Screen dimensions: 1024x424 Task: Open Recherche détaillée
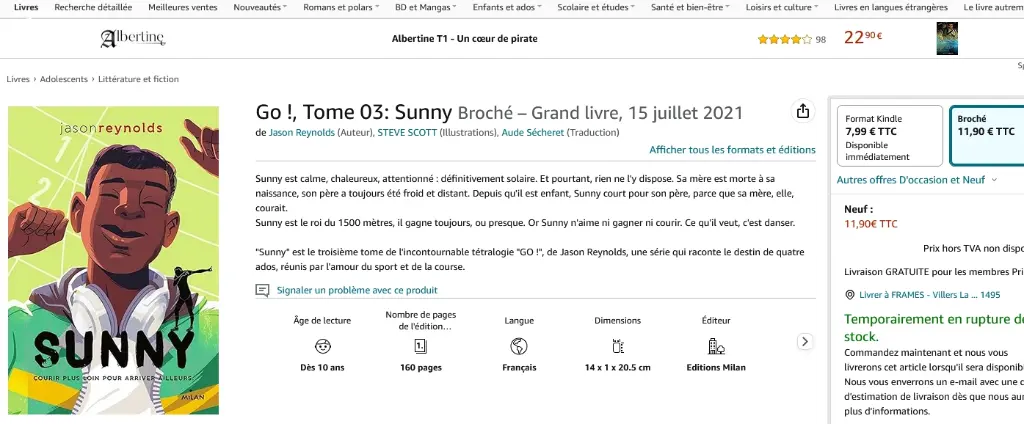[x=93, y=7]
